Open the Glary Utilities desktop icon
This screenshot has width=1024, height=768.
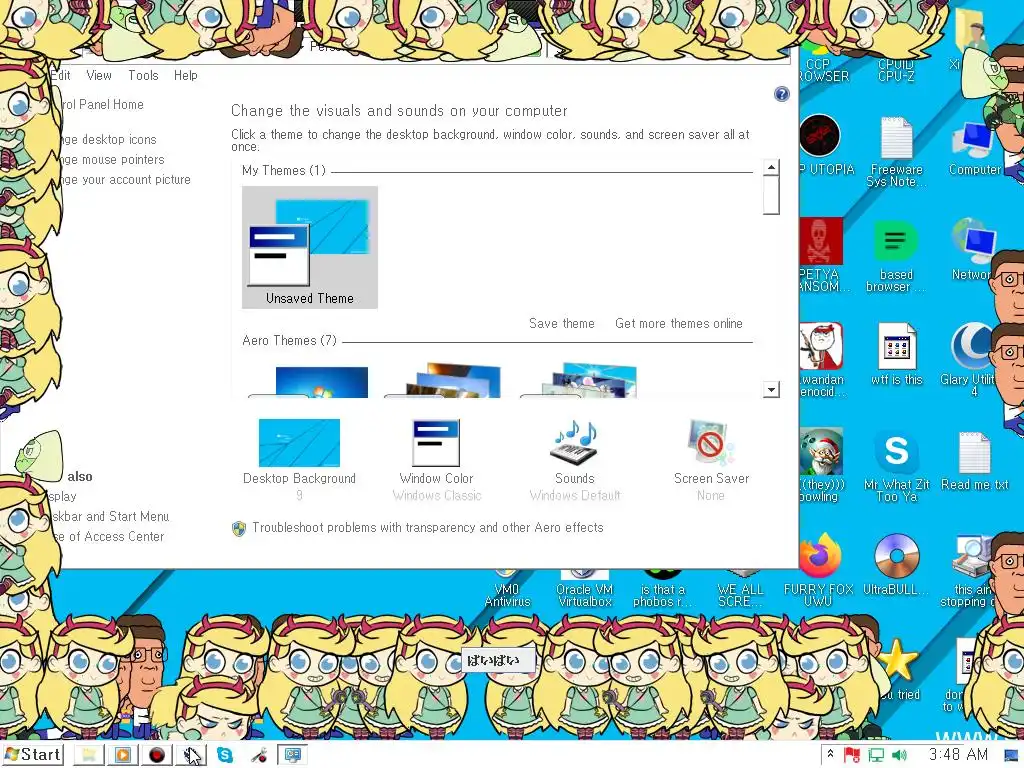click(x=973, y=347)
